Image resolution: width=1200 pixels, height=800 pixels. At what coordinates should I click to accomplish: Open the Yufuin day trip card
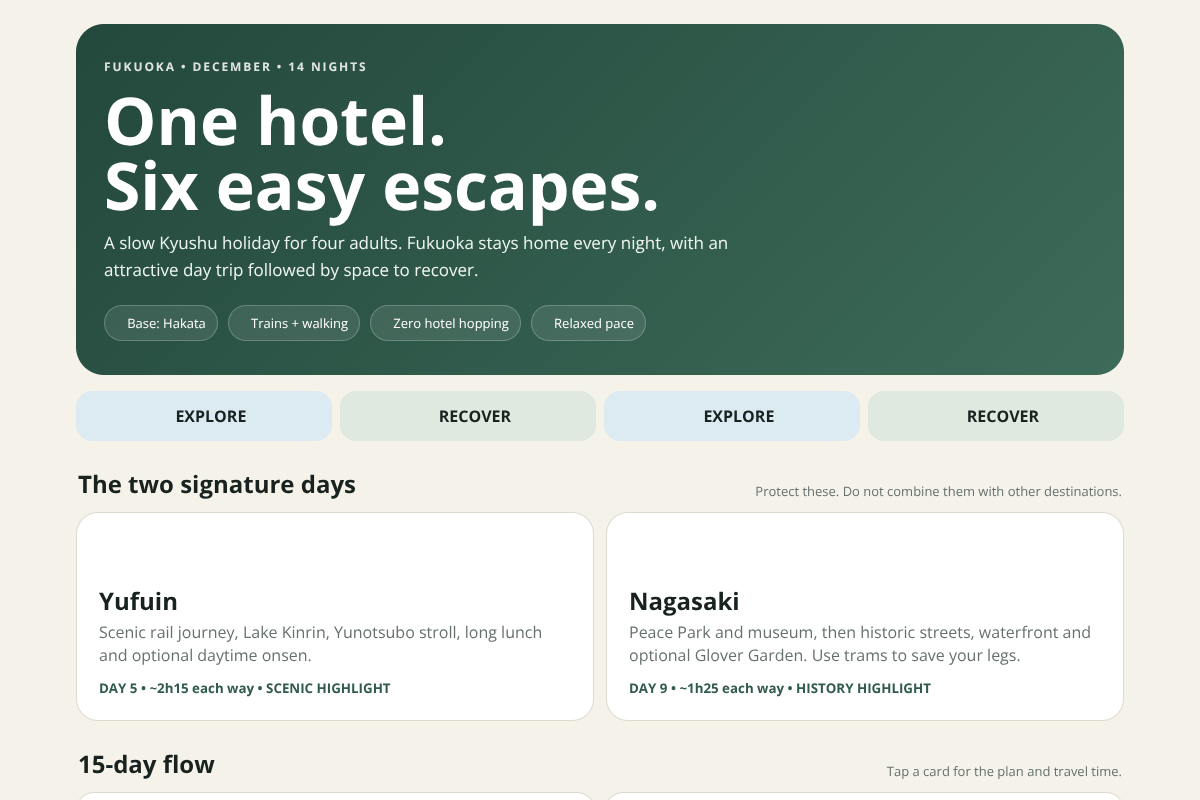pyautogui.click(x=335, y=616)
